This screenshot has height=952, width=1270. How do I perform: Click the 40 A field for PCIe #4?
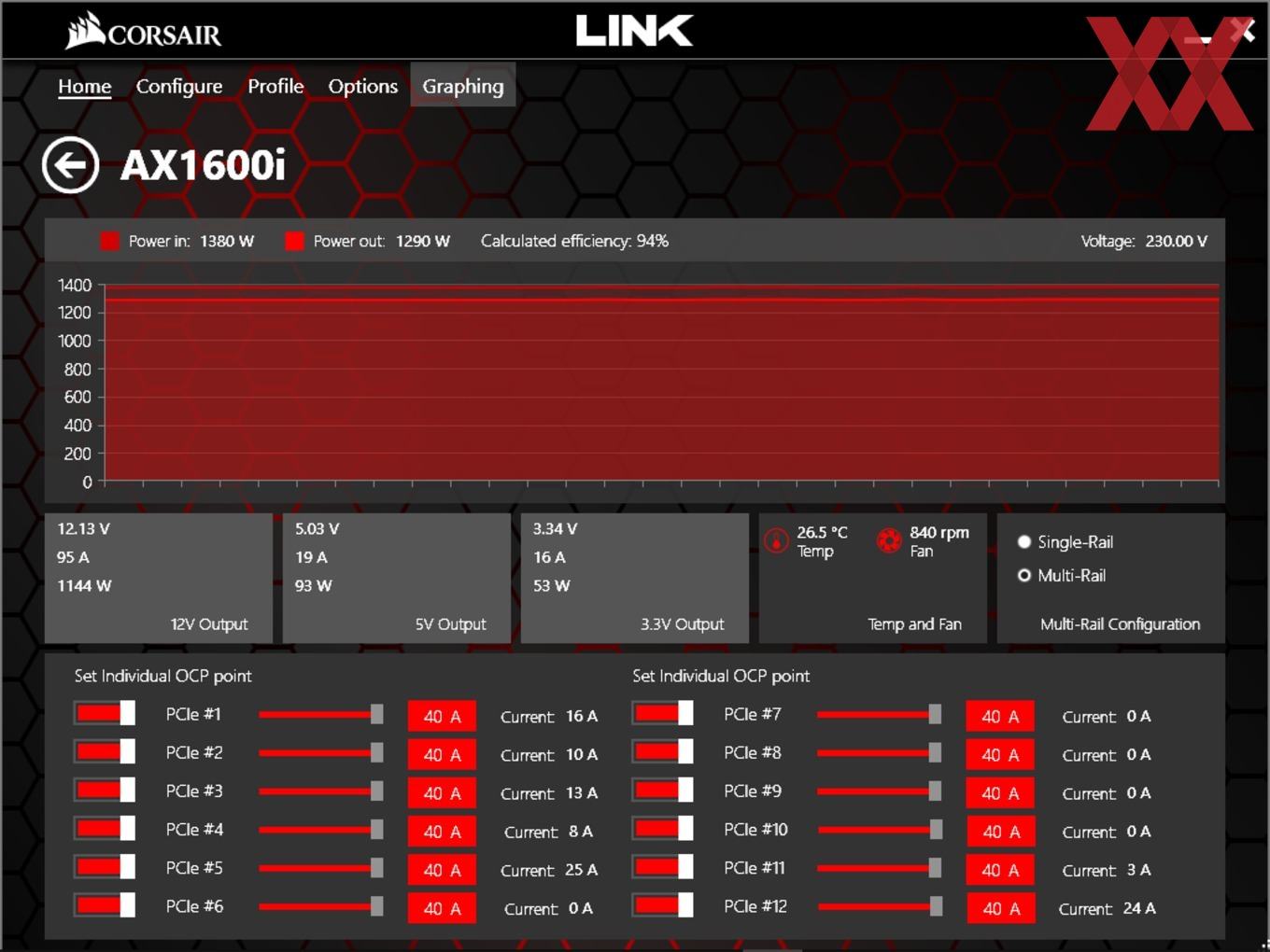pyautogui.click(x=442, y=831)
